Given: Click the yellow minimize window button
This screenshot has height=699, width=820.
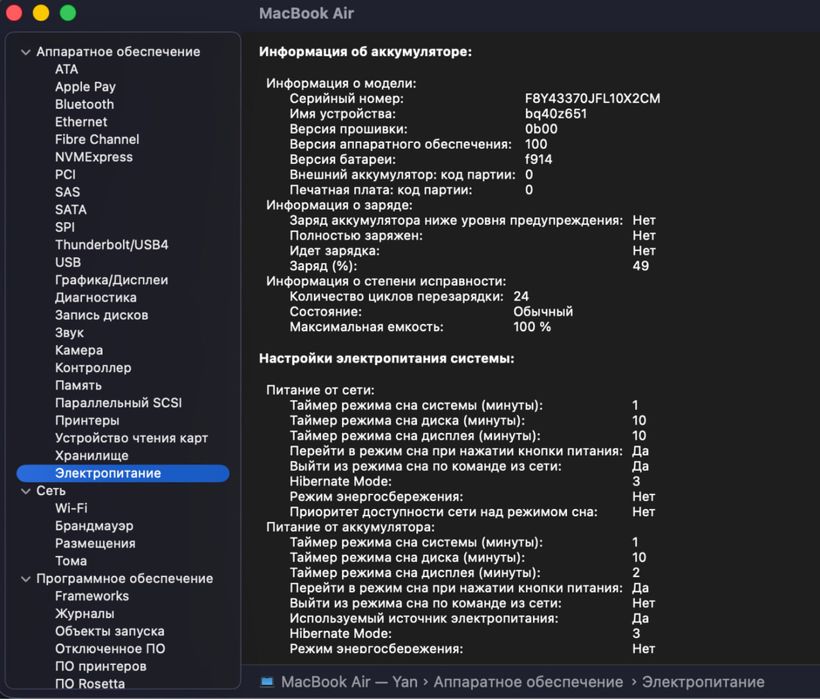Looking at the screenshot, I should (x=41, y=13).
